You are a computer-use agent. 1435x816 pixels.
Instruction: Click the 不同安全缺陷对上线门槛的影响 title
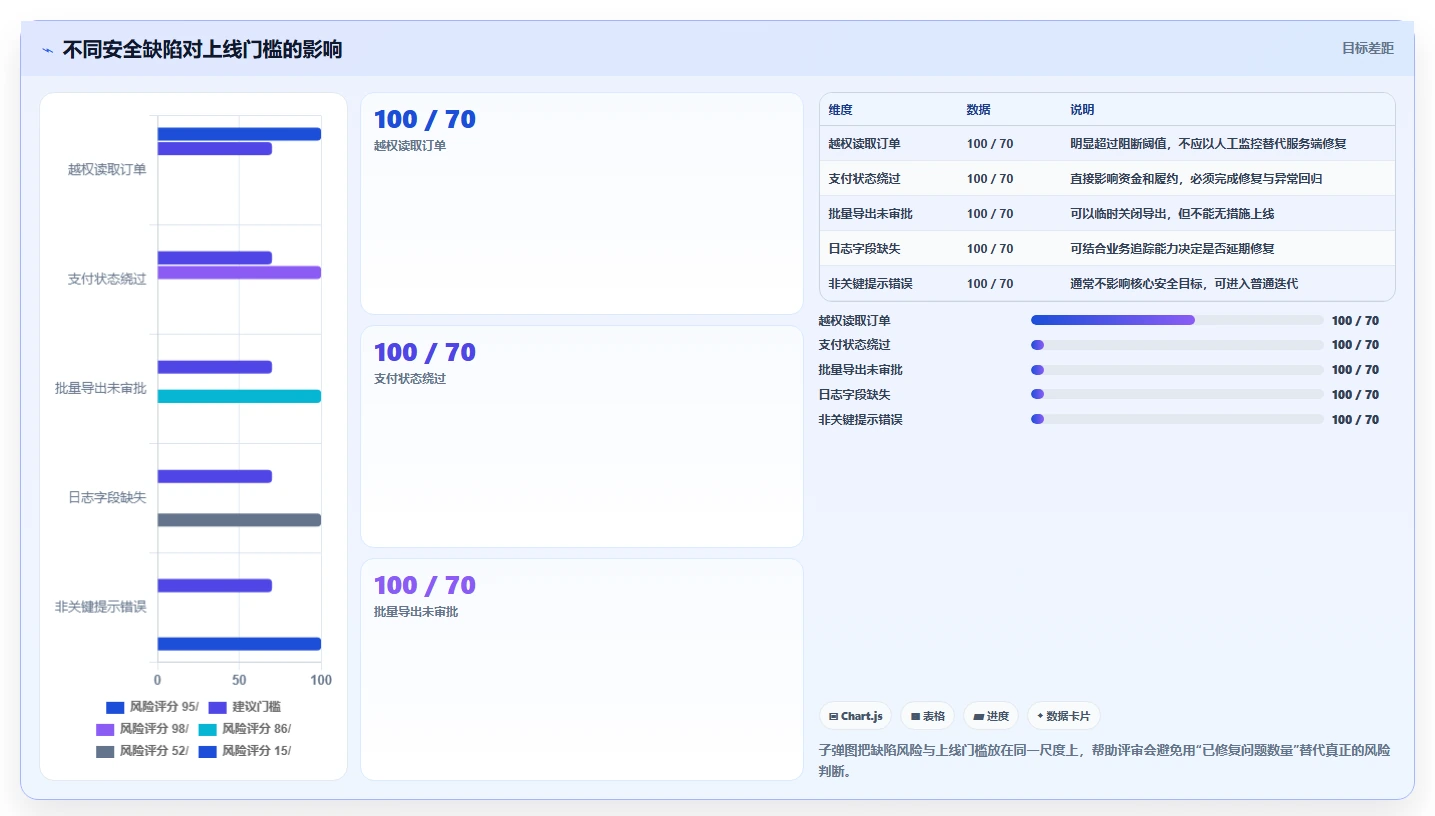pyautogui.click(x=202, y=49)
